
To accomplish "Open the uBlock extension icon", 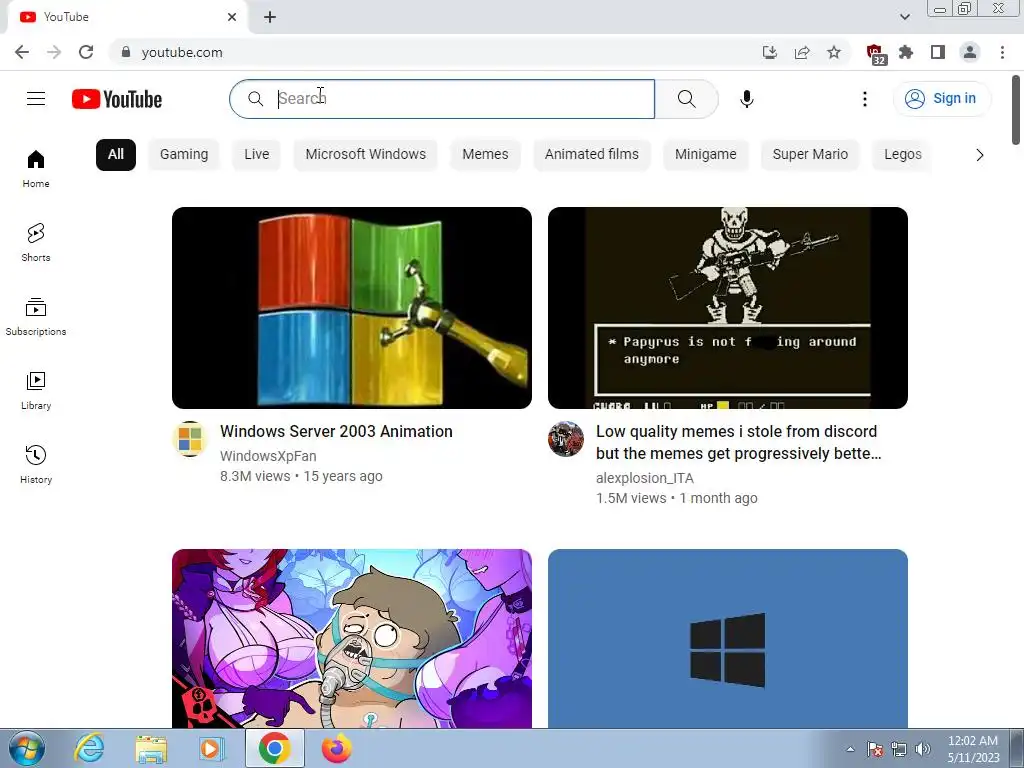I will tap(875, 54).
